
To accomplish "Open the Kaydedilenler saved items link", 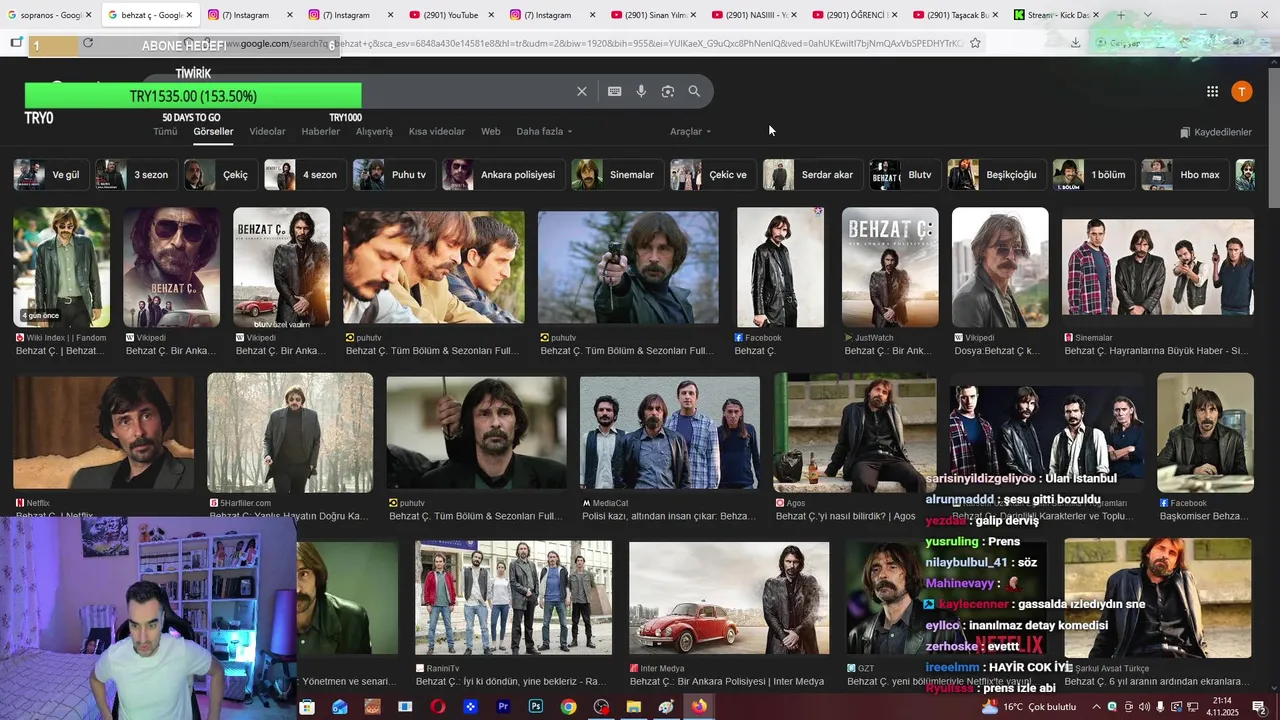I will (1216, 132).
